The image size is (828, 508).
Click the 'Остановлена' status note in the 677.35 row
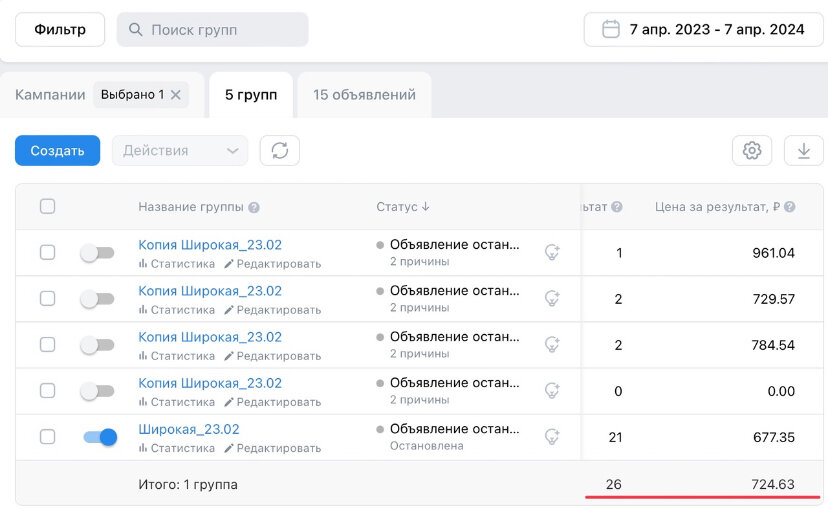427,446
